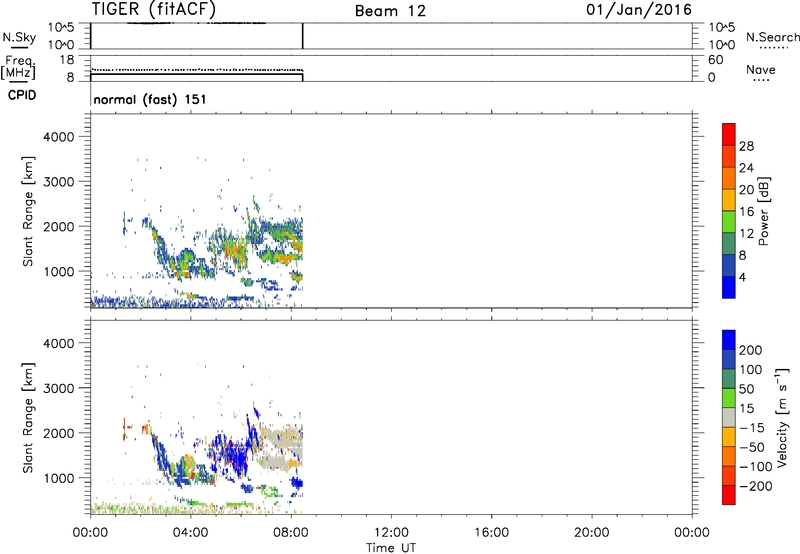Click the Power [dB] colorbar title
This screenshot has width=800, height=554.
763,211
